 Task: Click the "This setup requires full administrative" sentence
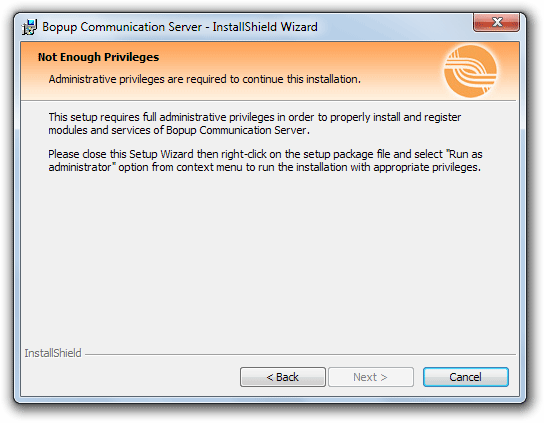point(254,124)
